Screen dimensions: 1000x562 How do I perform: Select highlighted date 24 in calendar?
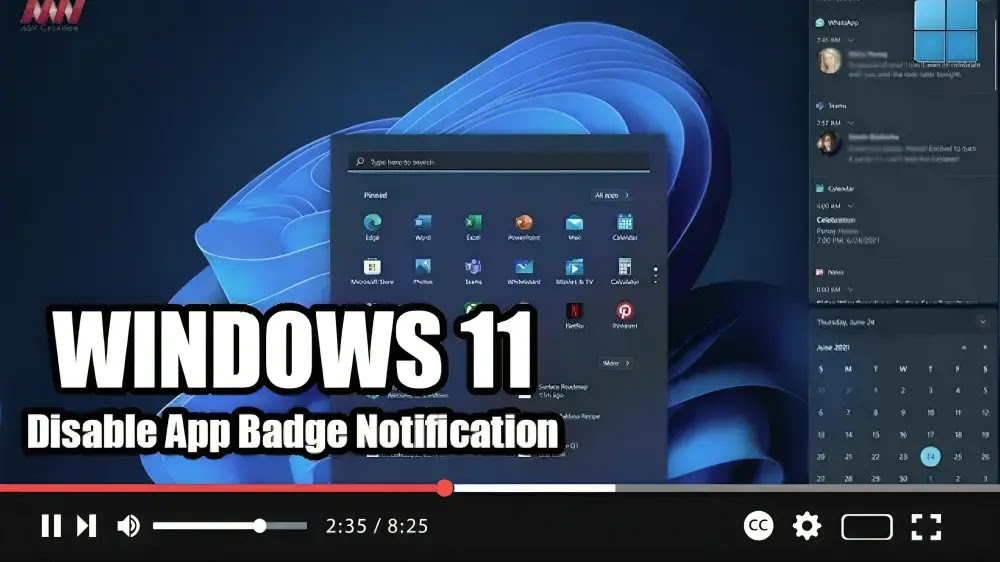pyautogui.click(x=930, y=456)
